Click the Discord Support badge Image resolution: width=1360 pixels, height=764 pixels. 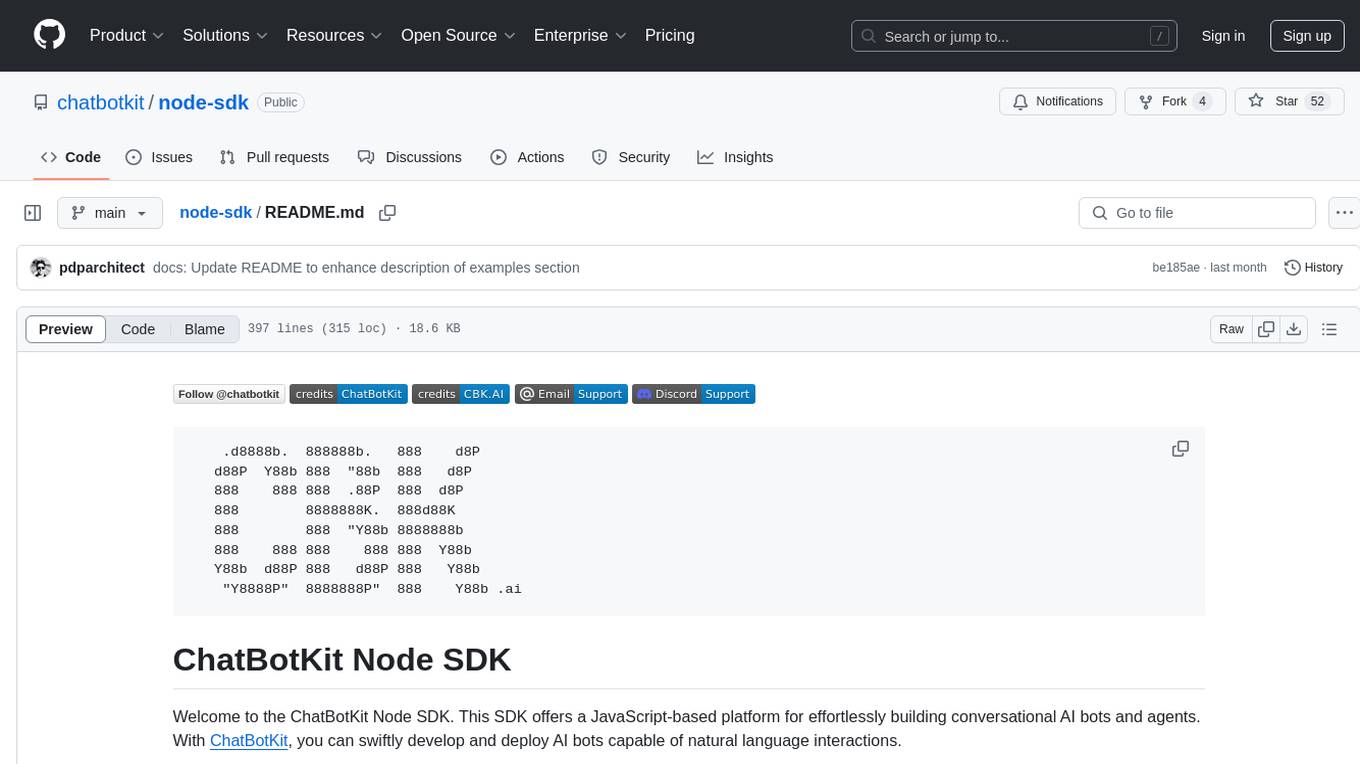pyautogui.click(x=694, y=394)
